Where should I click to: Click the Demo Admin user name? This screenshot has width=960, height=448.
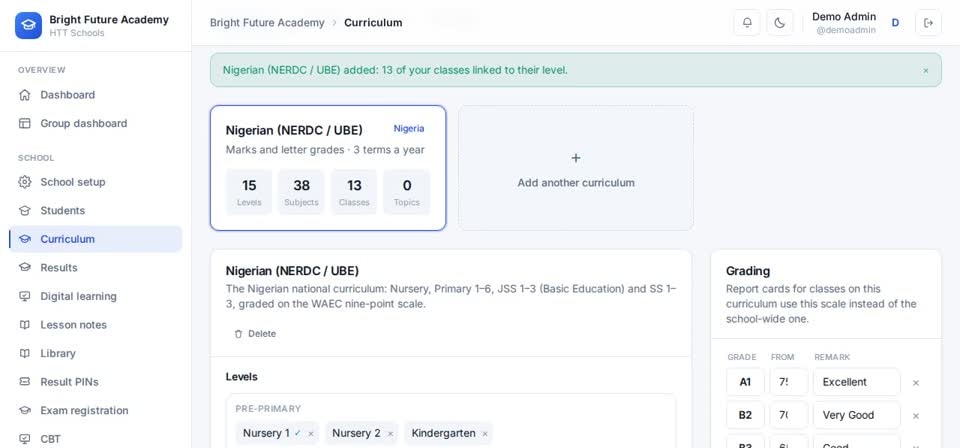tap(844, 17)
